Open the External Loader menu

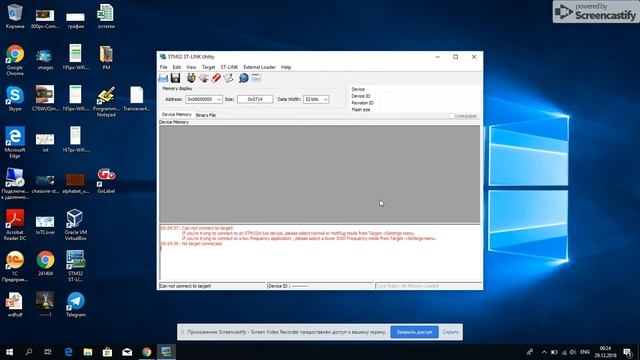[x=259, y=67]
